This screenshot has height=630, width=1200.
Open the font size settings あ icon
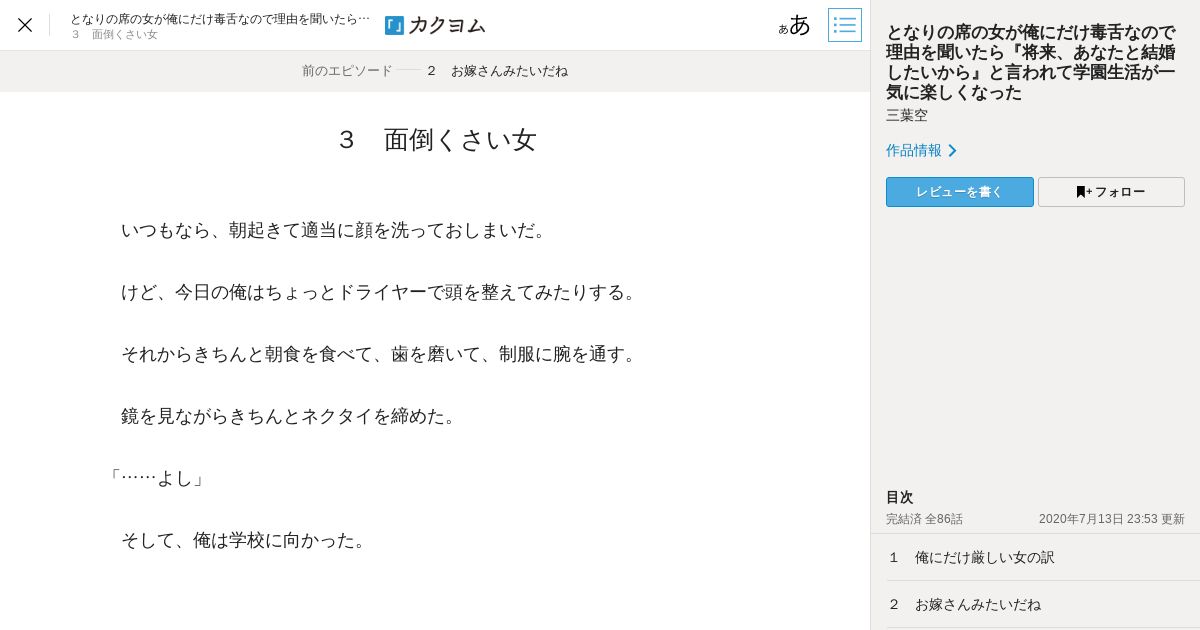(x=795, y=25)
